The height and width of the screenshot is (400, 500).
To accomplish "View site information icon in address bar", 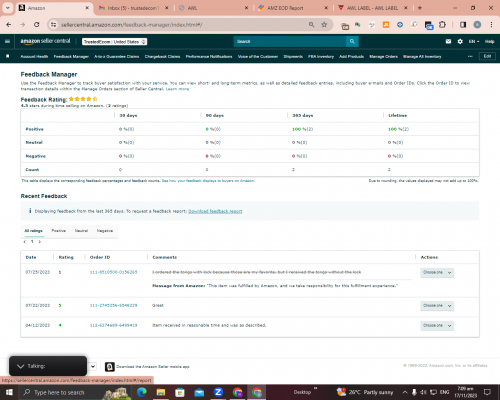I will (53, 25).
